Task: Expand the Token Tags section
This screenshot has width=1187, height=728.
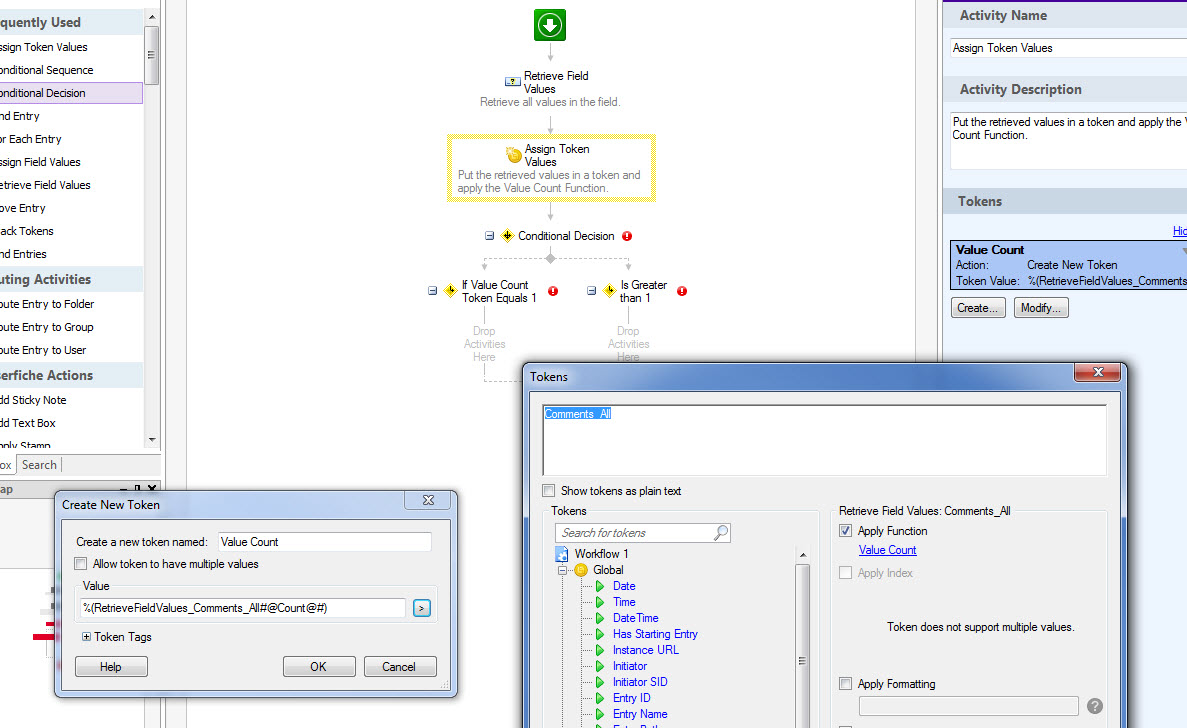Action: (x=87, y=637)
